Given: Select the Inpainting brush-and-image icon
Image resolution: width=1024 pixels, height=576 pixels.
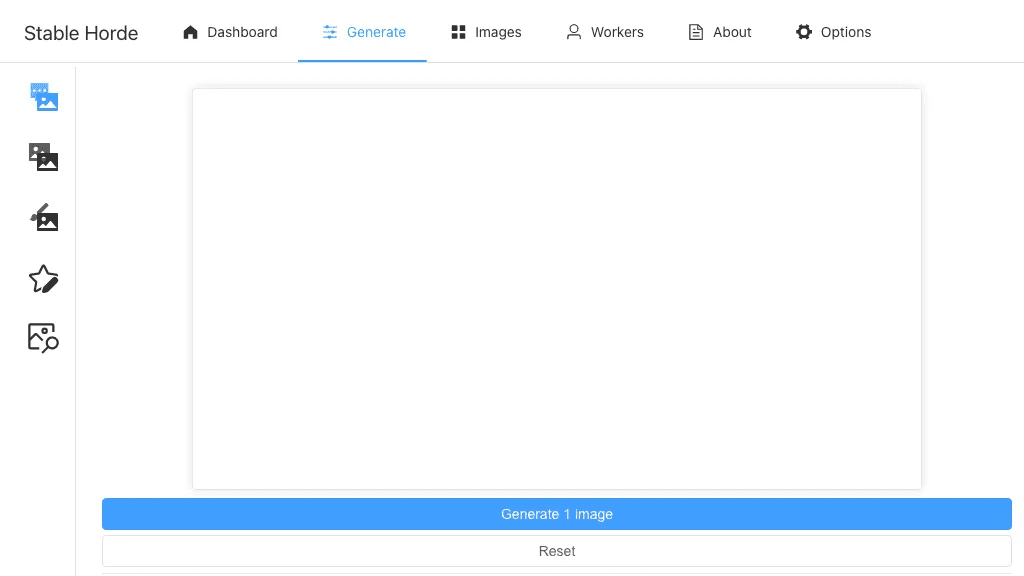Looking at the screenshot, I should coord(44,217).
